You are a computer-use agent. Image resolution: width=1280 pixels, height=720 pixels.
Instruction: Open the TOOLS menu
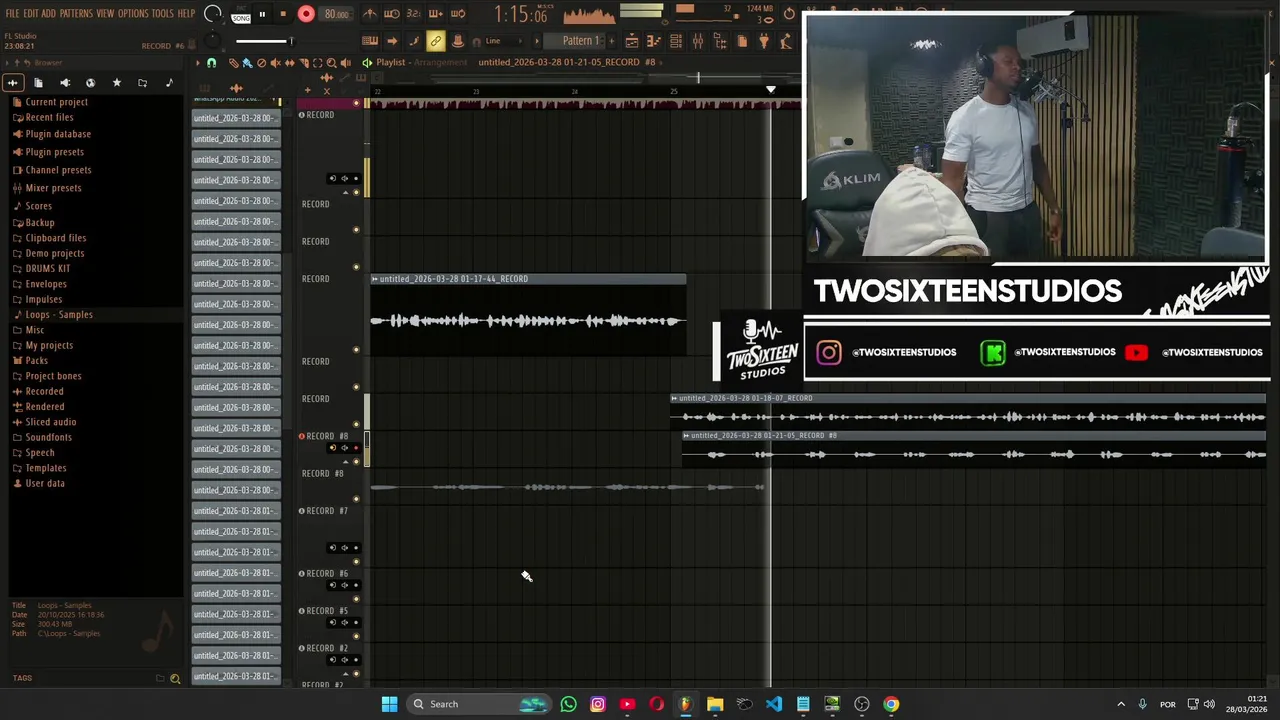pos(162,13)
